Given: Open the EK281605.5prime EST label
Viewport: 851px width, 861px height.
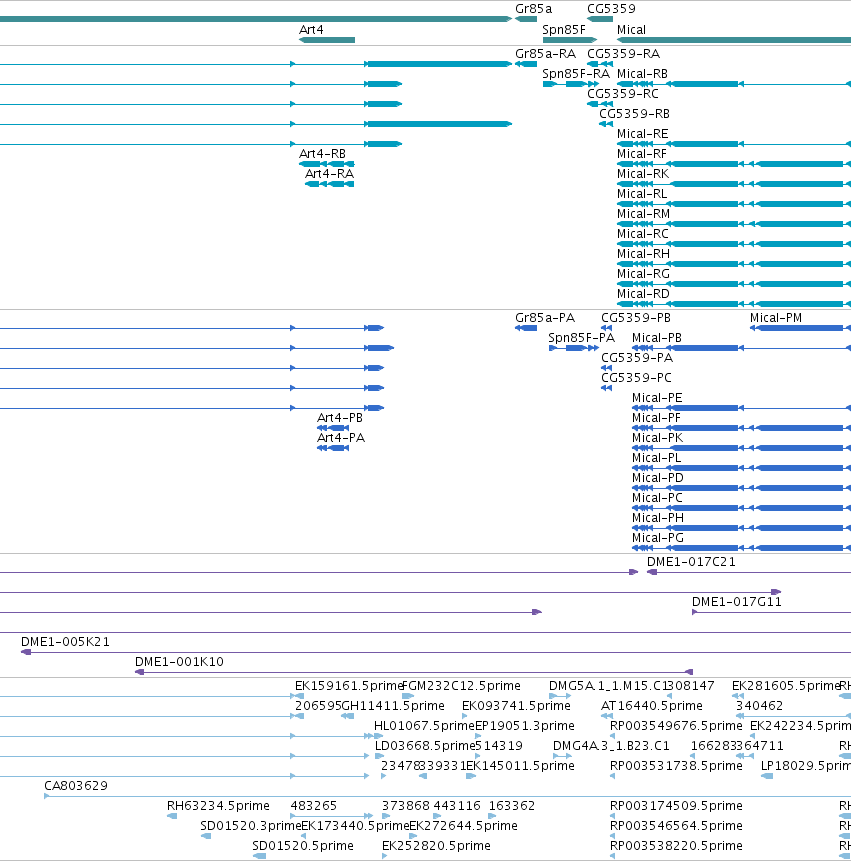Looking at the screenshot, I should (786, 686).
